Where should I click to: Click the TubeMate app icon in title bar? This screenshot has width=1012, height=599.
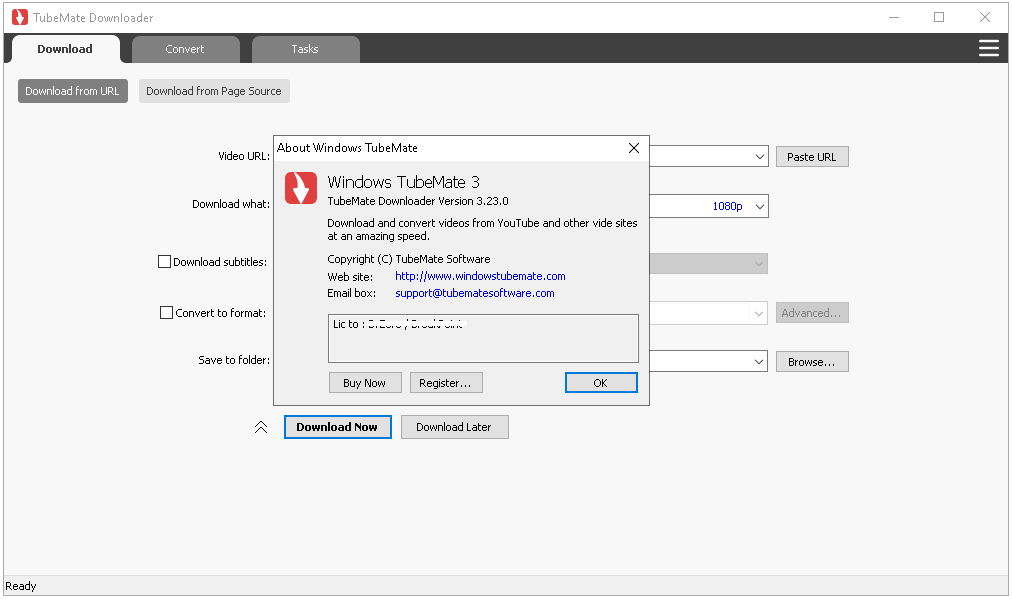pos(20,17)
